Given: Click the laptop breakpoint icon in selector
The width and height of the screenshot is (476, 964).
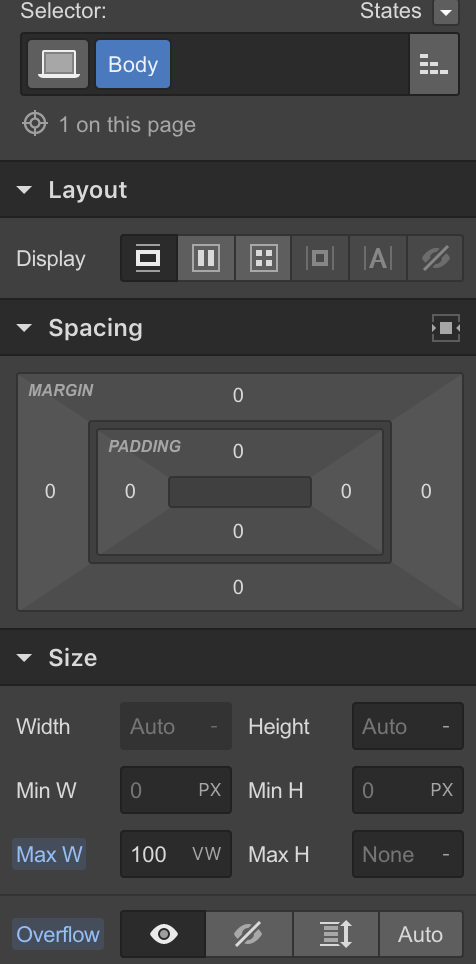Looking at the screenshot, I should coord(58,64).
